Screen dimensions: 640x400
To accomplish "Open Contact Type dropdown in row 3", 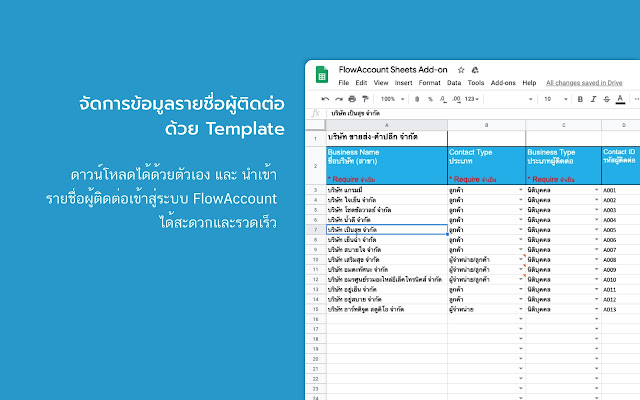I will [x=521, y=190].
